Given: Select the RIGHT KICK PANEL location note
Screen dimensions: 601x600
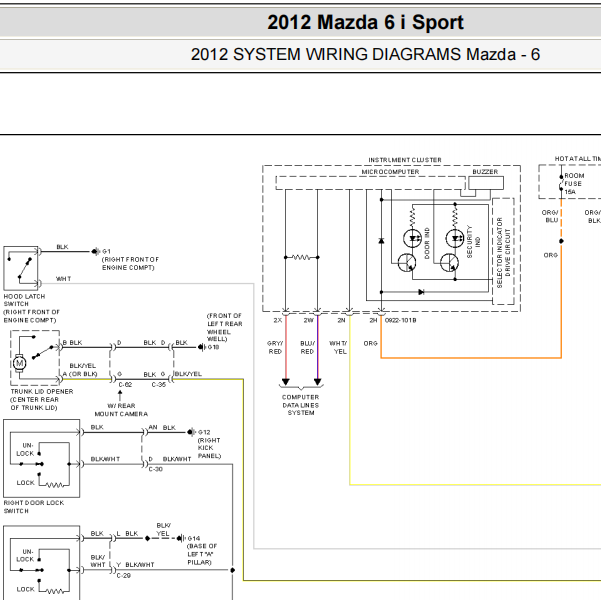Looking at the screenshot, I should 209,448.
